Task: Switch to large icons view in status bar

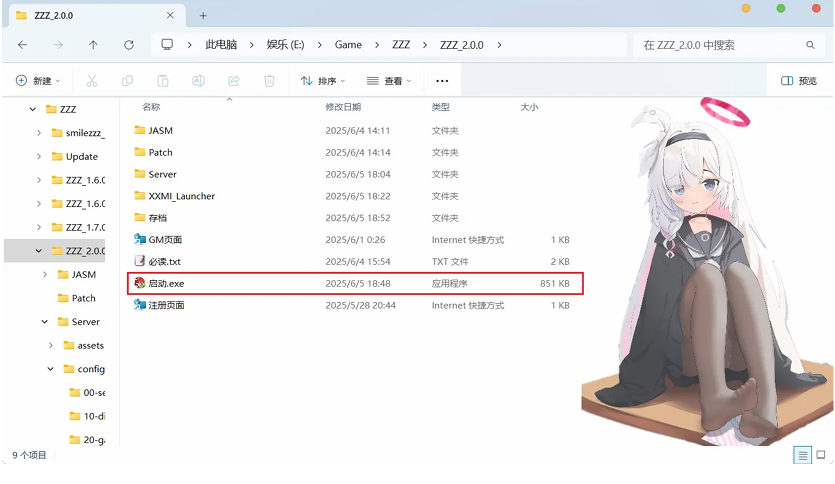Action: (x=822, y=455)
